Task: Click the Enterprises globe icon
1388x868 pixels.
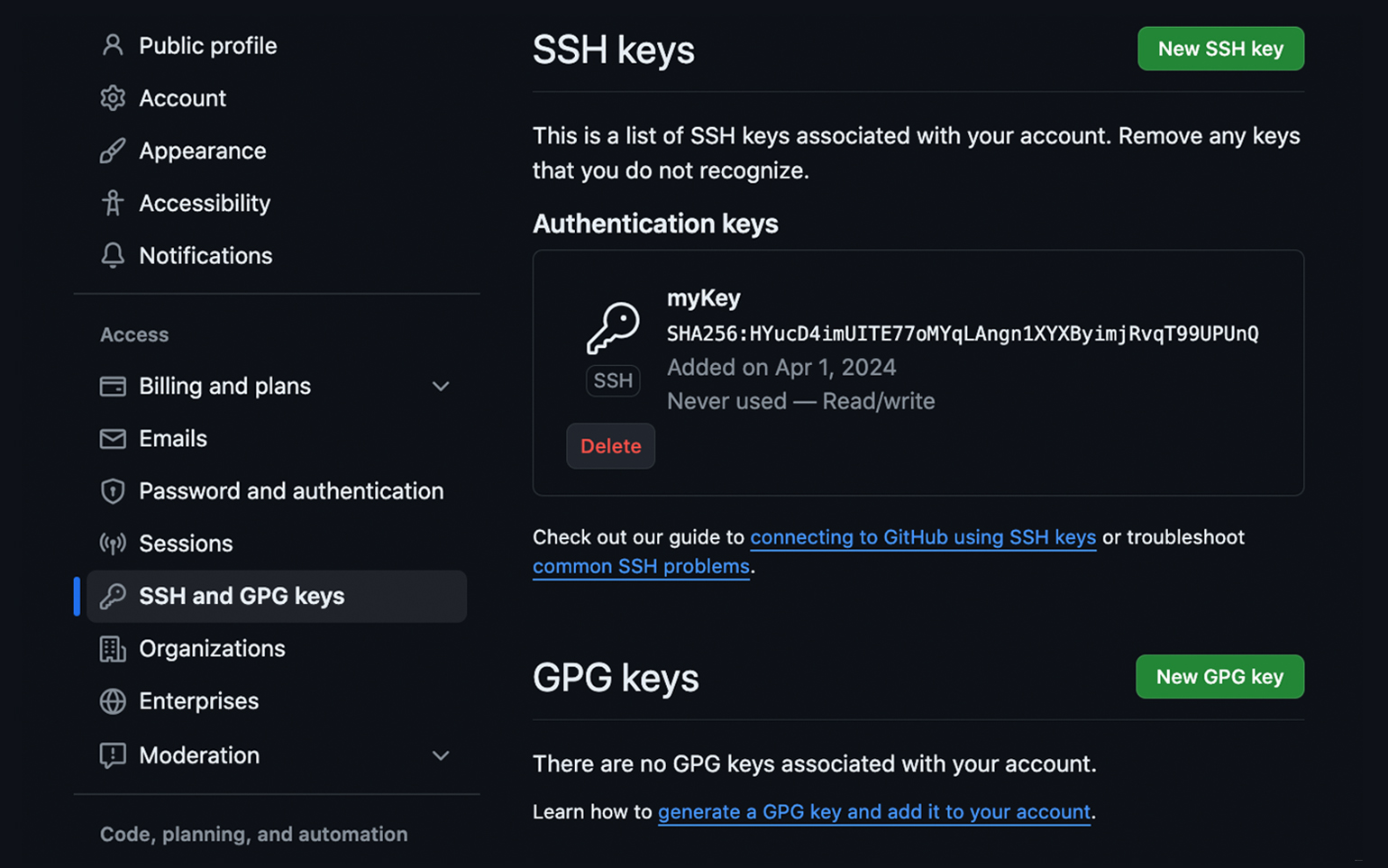Action: click(x=113, y=701)
